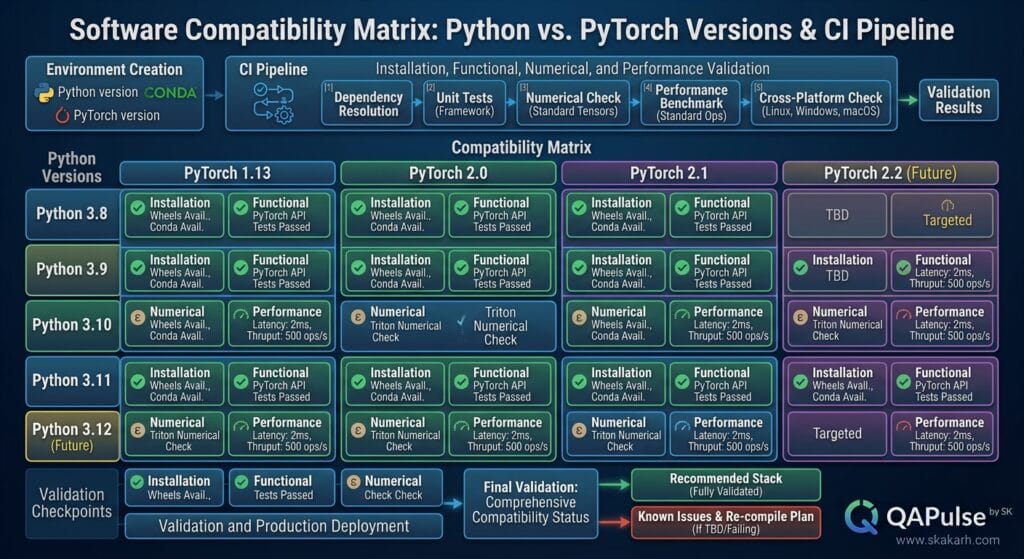Open Known Issues & Re-compile Plan

click(x=726, y=522)
